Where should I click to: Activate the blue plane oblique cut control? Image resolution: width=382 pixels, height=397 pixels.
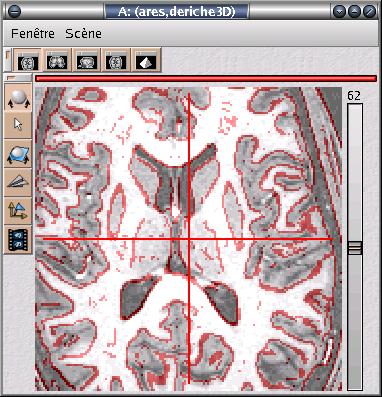click(18, 154)
